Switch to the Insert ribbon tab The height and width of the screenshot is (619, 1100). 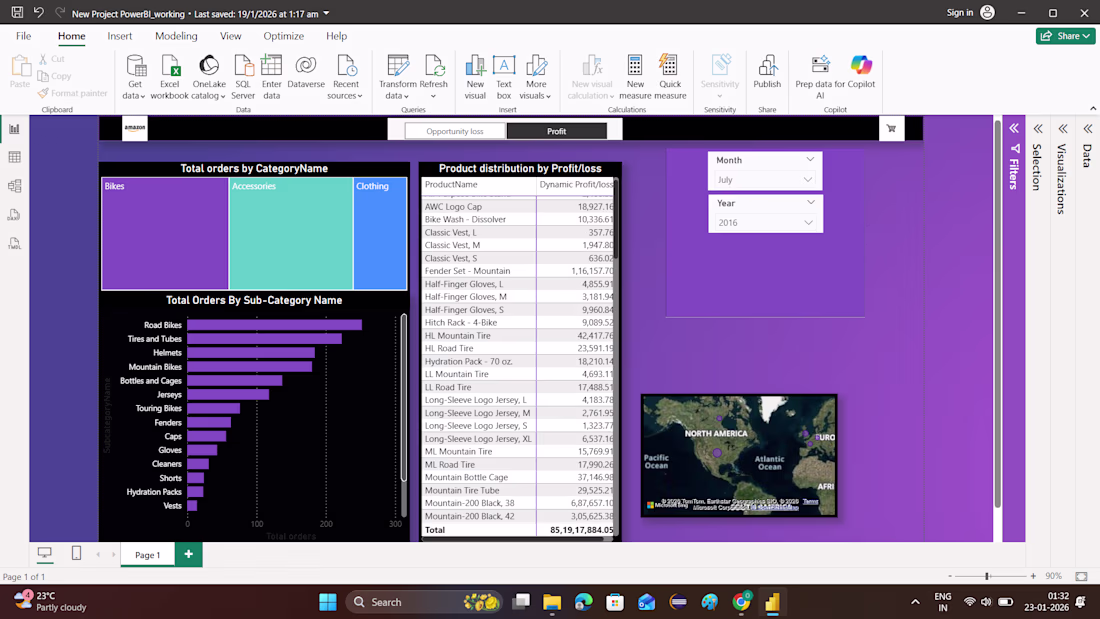point(119,36)
